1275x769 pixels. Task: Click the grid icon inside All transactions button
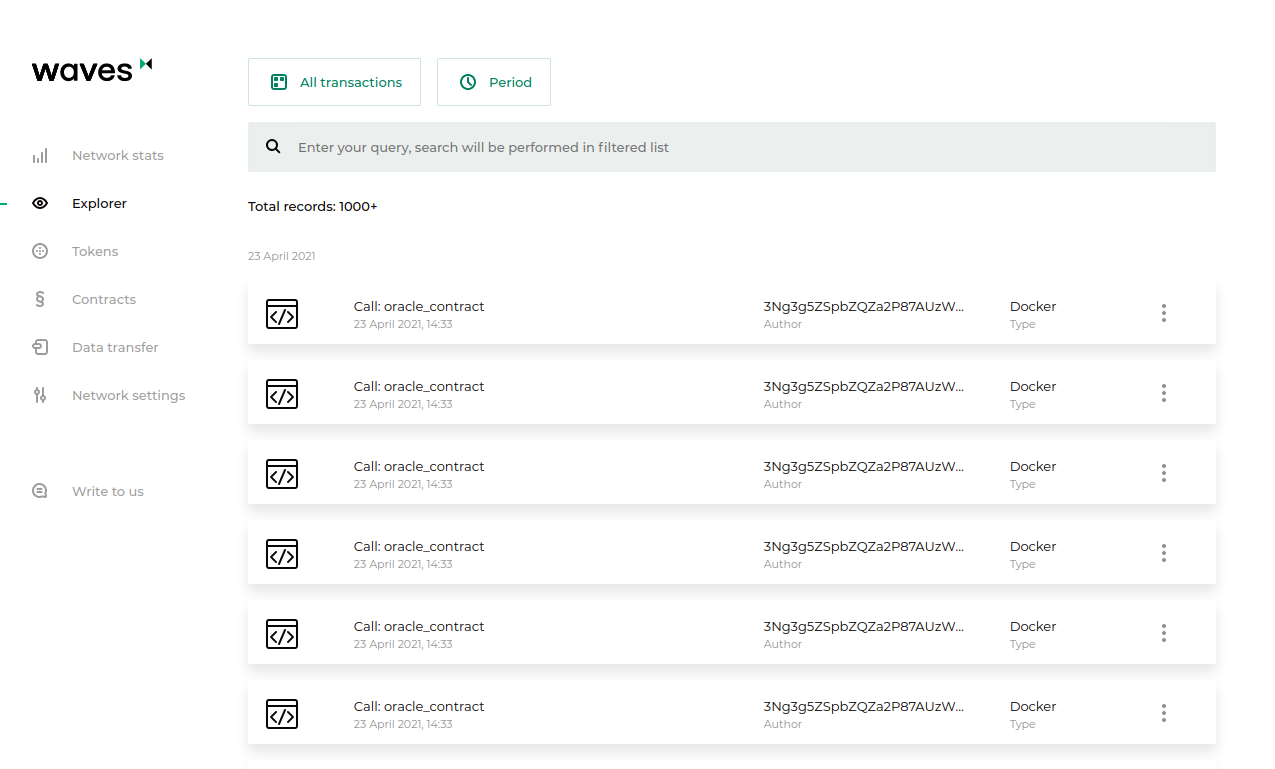pos(278,81)
